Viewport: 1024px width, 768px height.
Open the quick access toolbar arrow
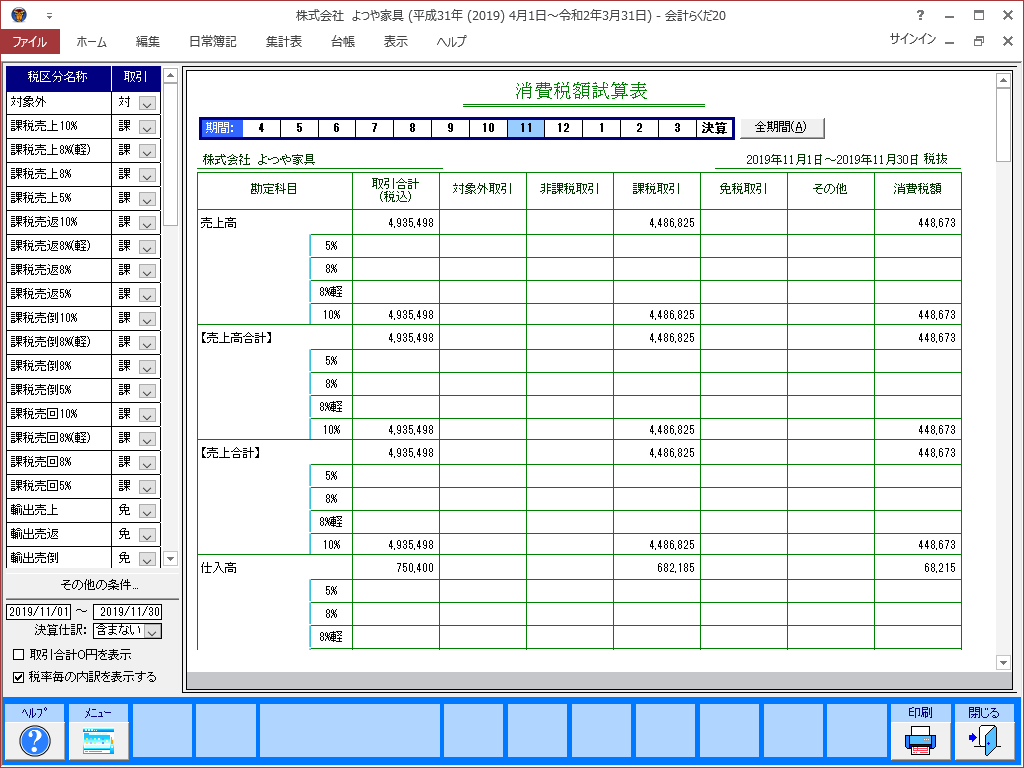coord(49,16)
